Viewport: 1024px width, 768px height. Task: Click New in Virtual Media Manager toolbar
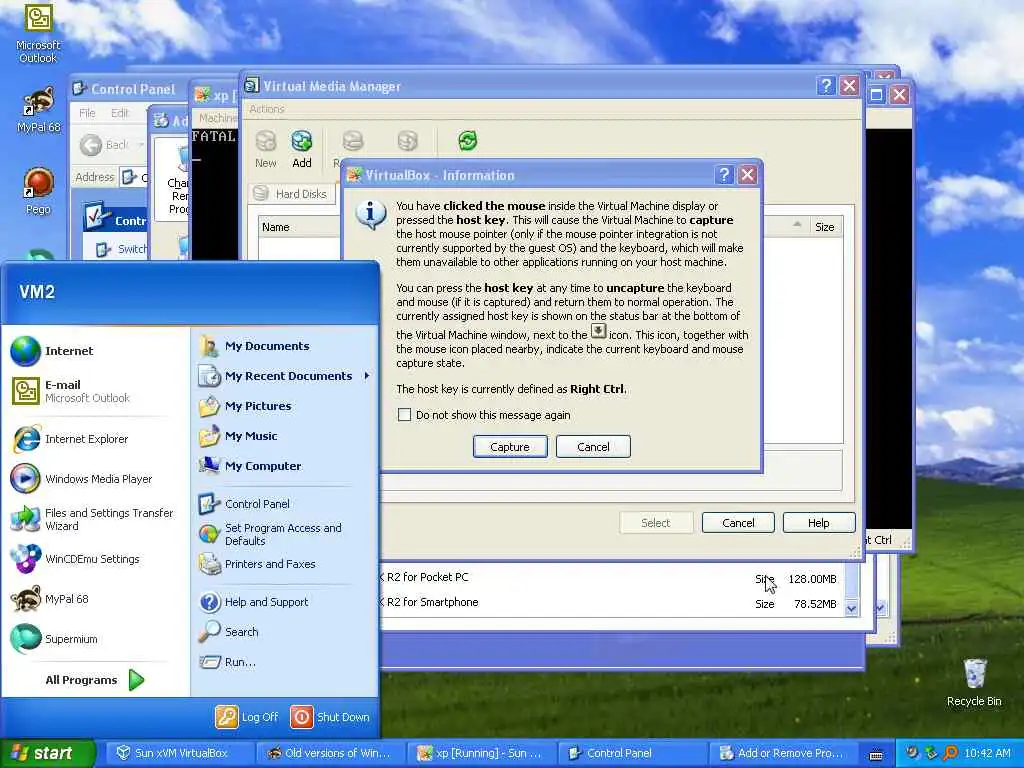265,150
